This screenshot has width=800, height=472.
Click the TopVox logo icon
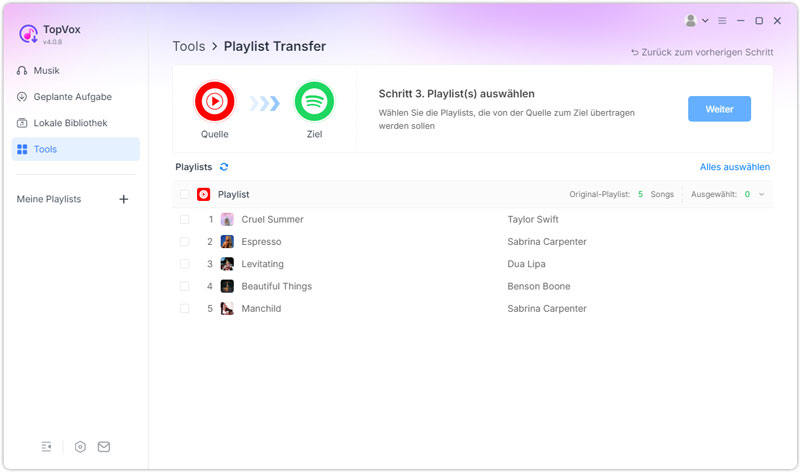tap(28, 34)
